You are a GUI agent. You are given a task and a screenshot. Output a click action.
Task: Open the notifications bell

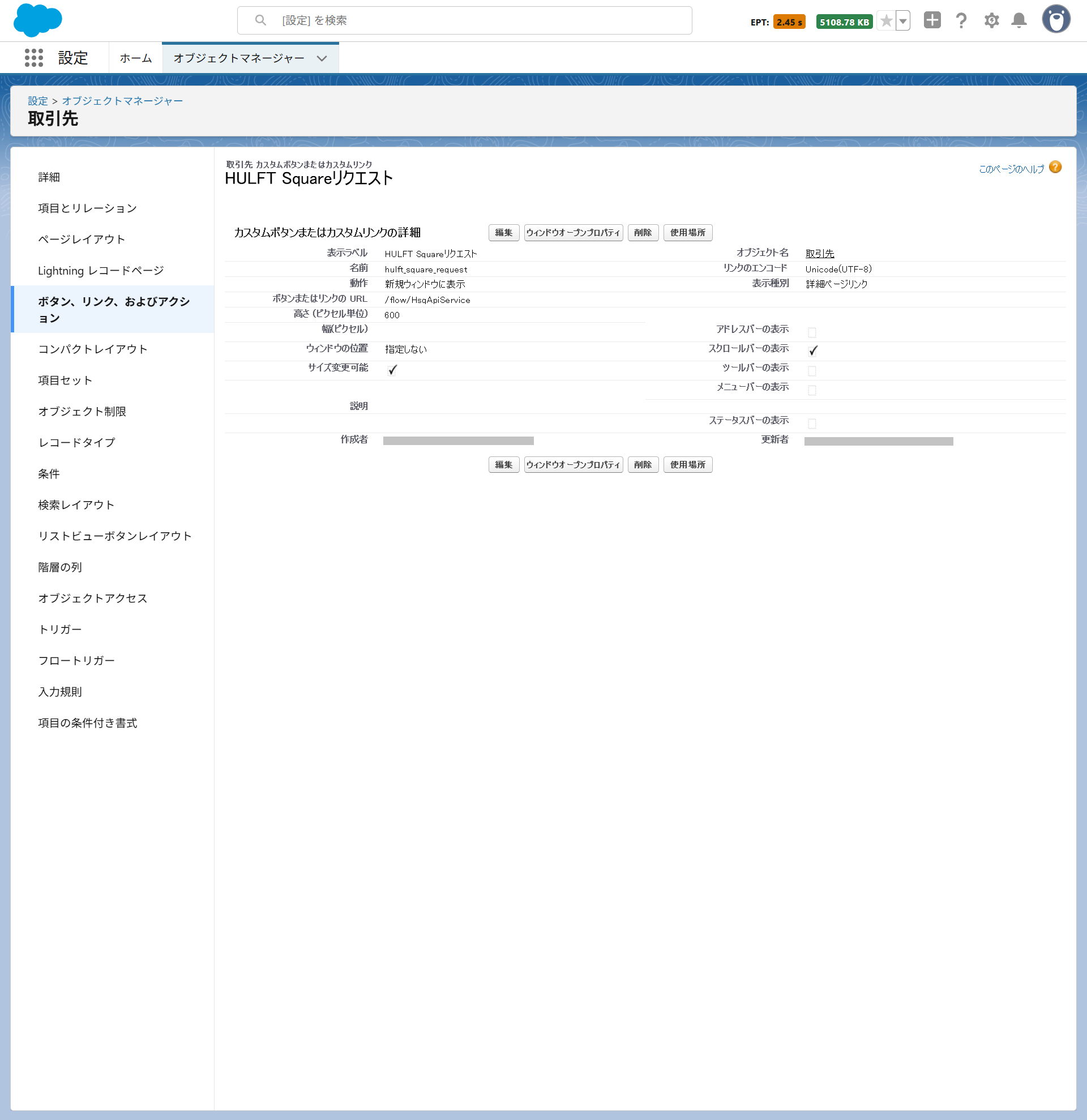tap(1018, 21)
